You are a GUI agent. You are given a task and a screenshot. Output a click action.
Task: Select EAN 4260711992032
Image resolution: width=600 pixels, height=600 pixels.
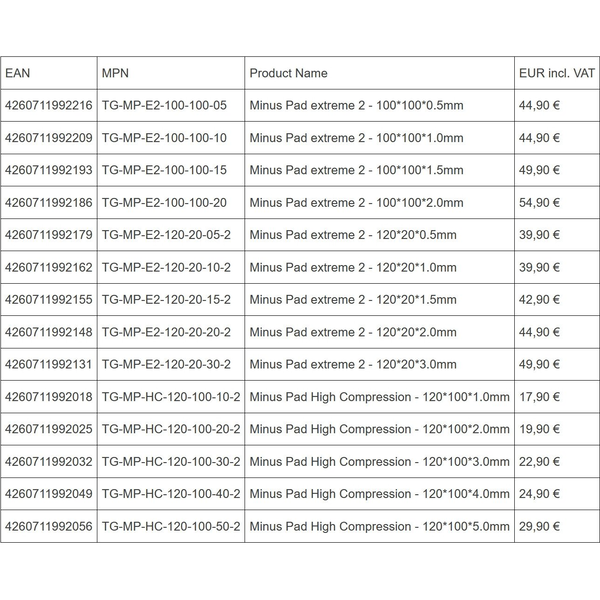(x=49, y=461)
